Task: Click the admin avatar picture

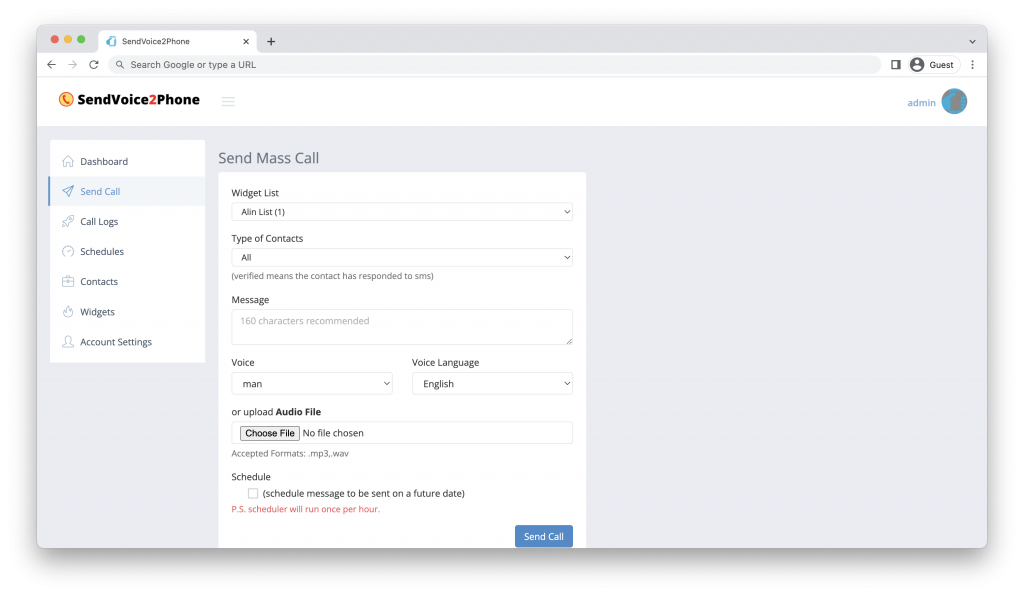Action: (x=953, y=101)
